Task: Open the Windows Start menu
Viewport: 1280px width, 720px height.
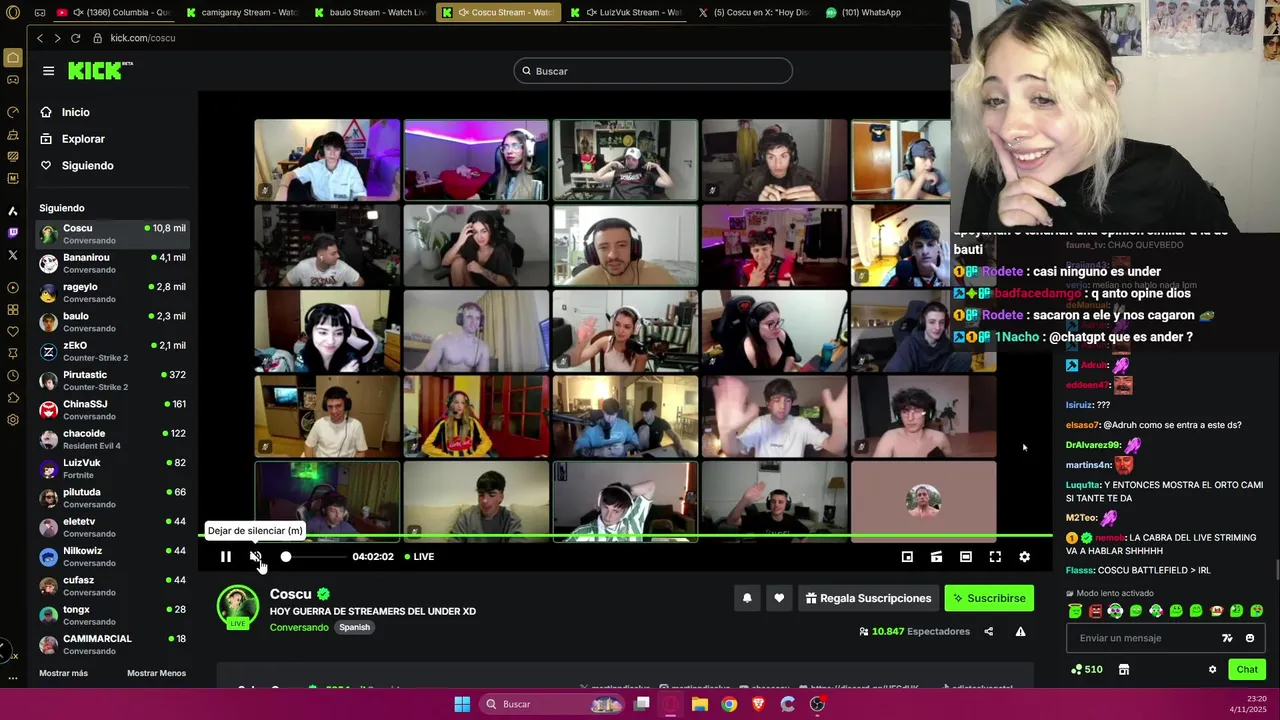Action: (x=462, y=704)
